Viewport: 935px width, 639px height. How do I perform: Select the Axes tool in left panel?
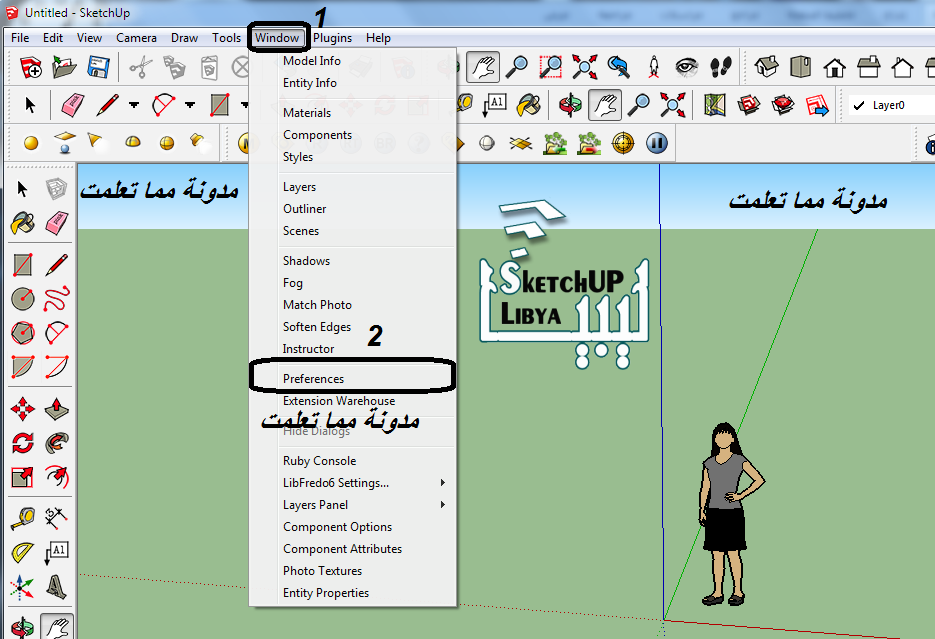23,587
